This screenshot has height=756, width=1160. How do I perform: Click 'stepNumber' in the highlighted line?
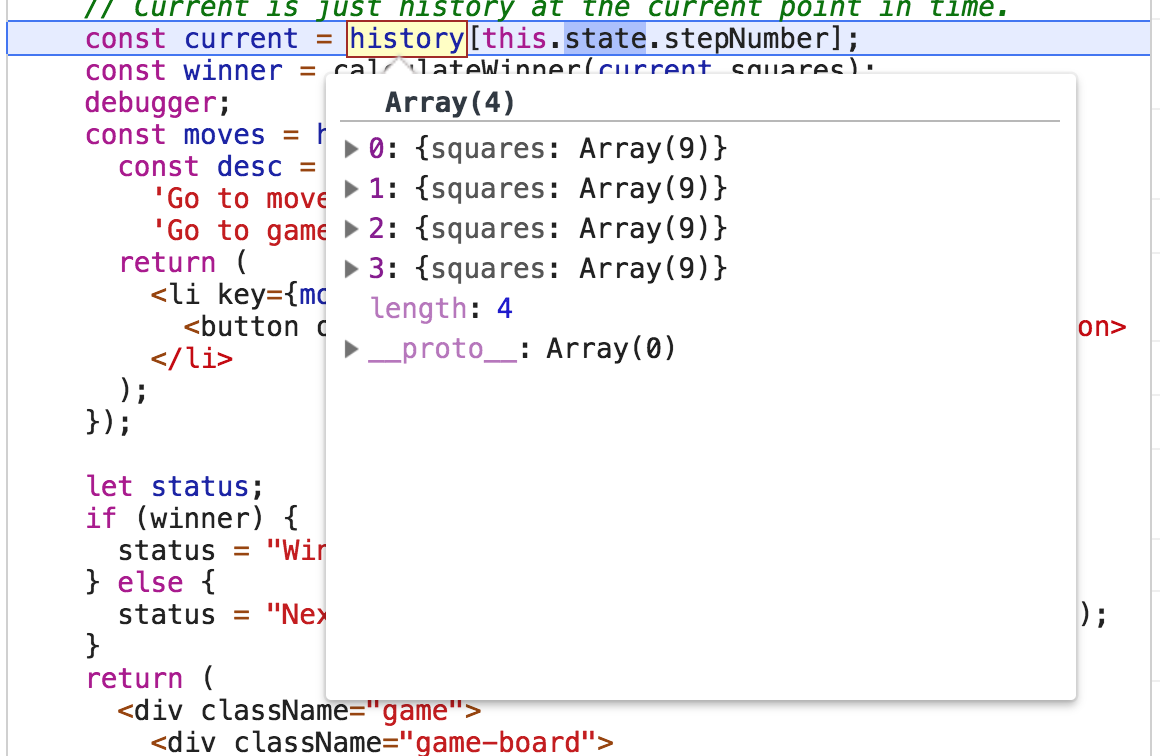[x=746, y=38]
